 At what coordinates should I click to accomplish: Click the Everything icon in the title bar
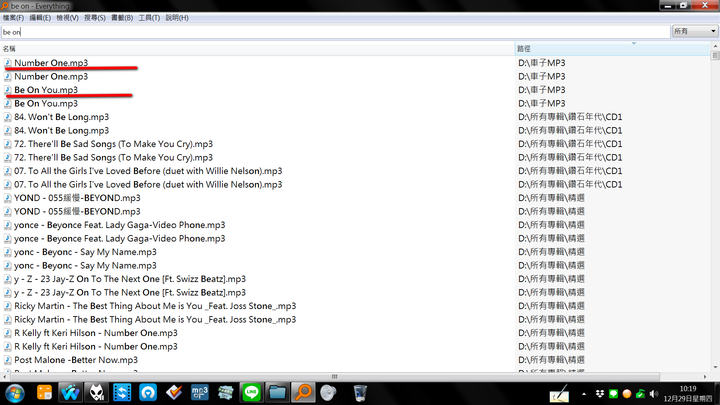(5, 6)
